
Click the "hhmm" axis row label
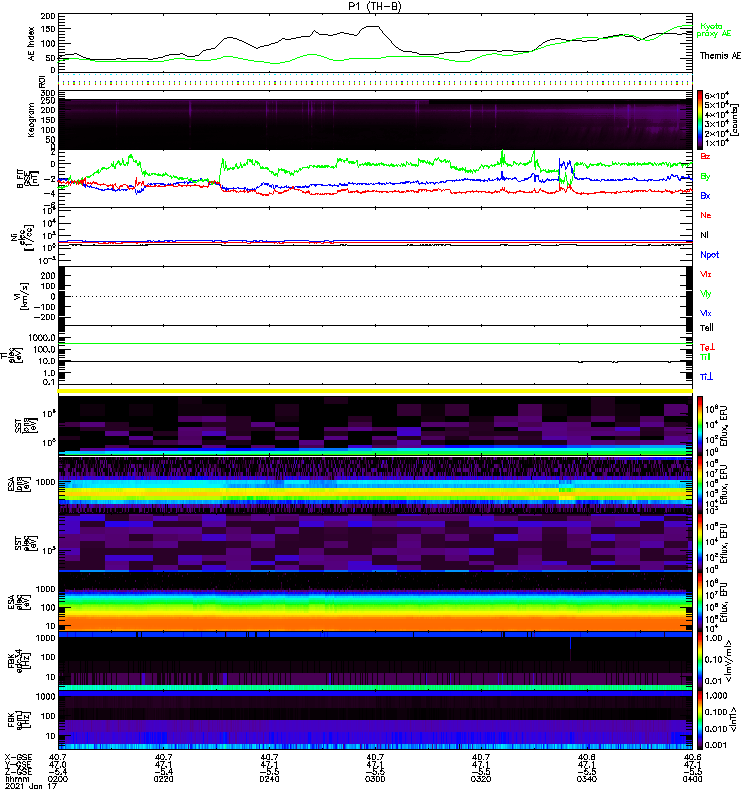(17, 779)
